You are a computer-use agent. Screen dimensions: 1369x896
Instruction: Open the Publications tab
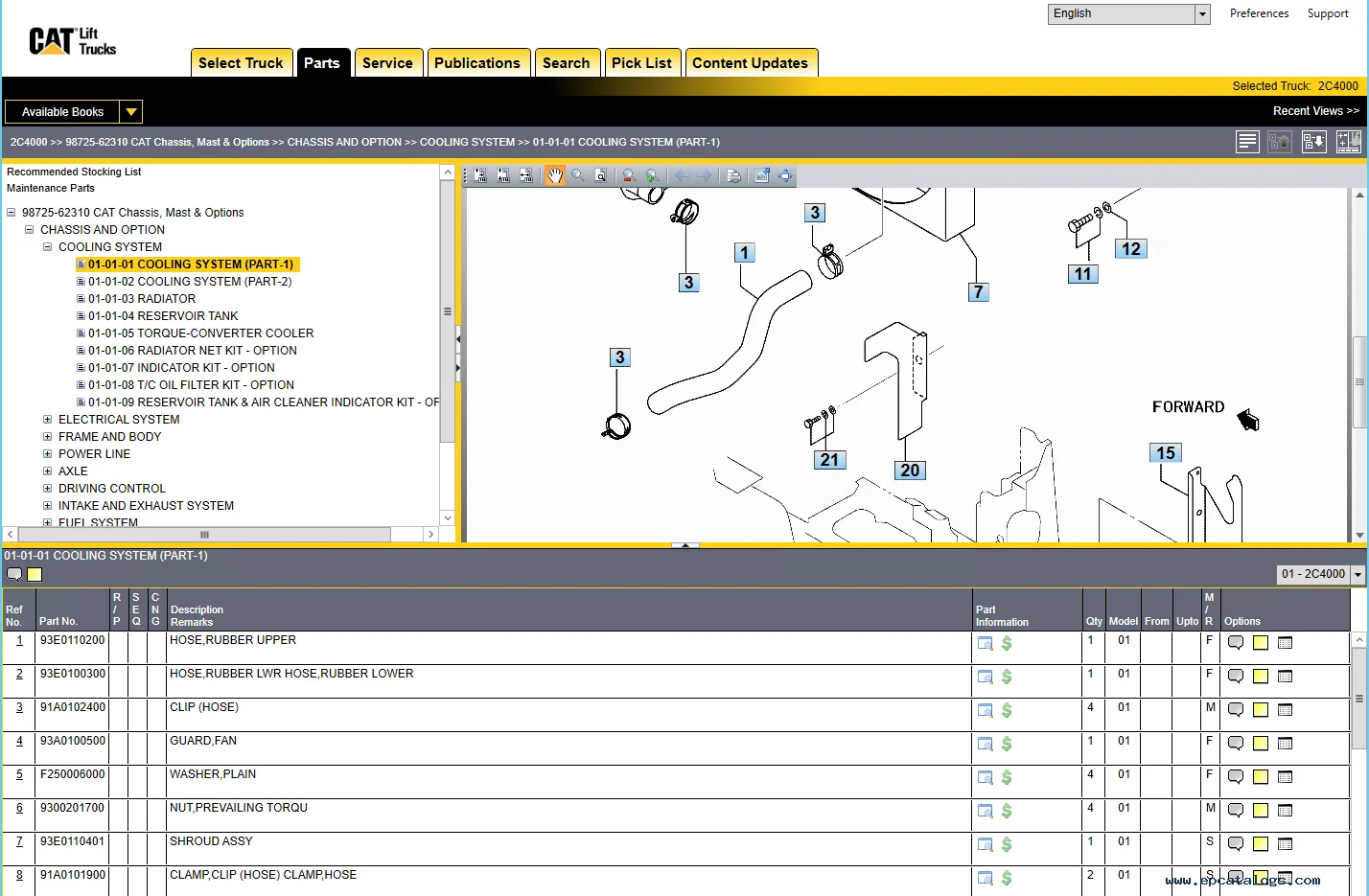click(x=478, y=61)
